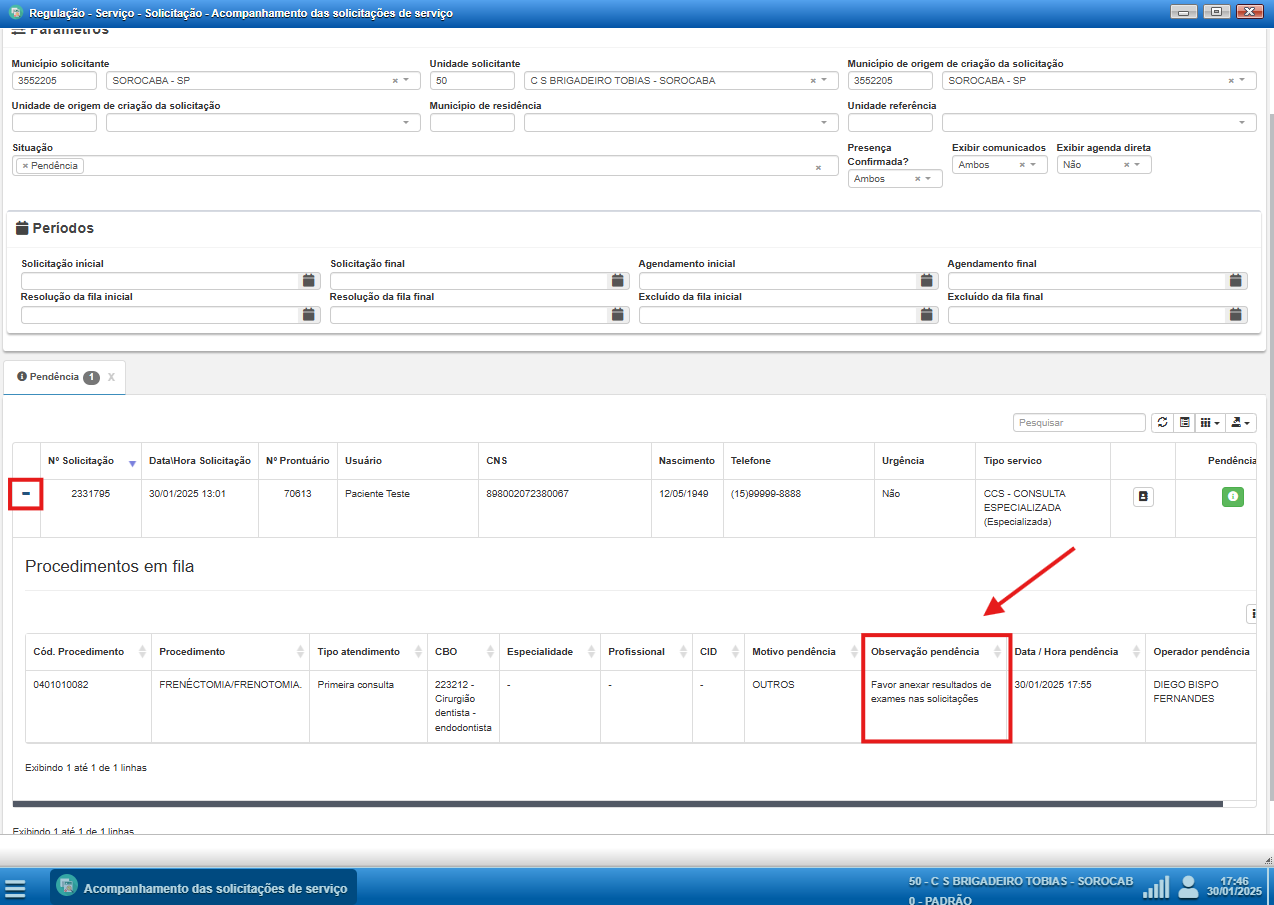Viewport: 1274px width, 905px height.
Task: Expand the Presença Confirmada dropdown
Action: (x=928, y=179)
